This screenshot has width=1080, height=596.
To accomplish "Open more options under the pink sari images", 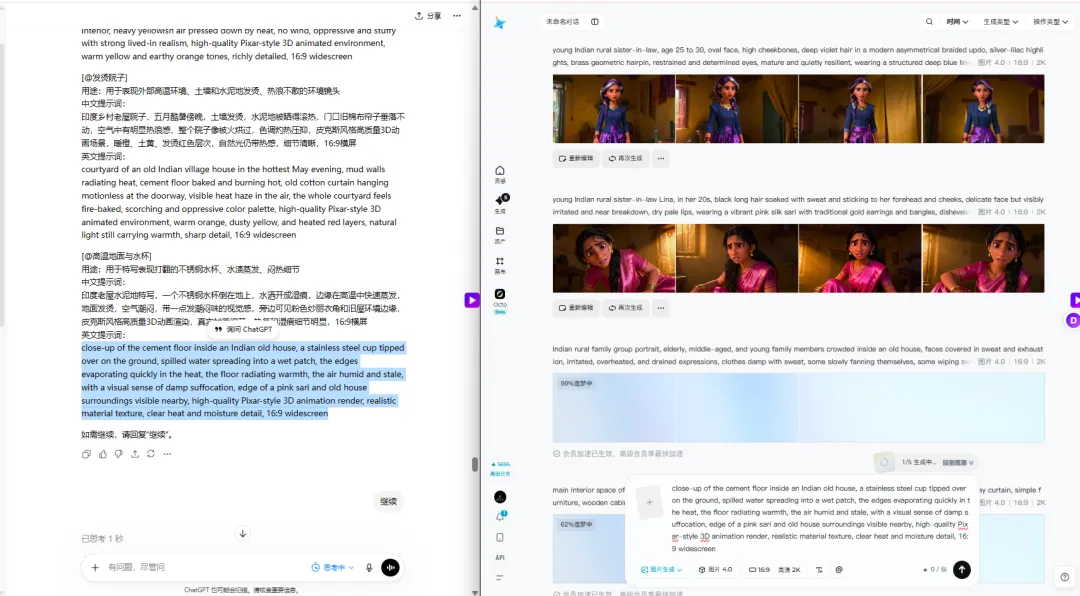I will (661, 308).
